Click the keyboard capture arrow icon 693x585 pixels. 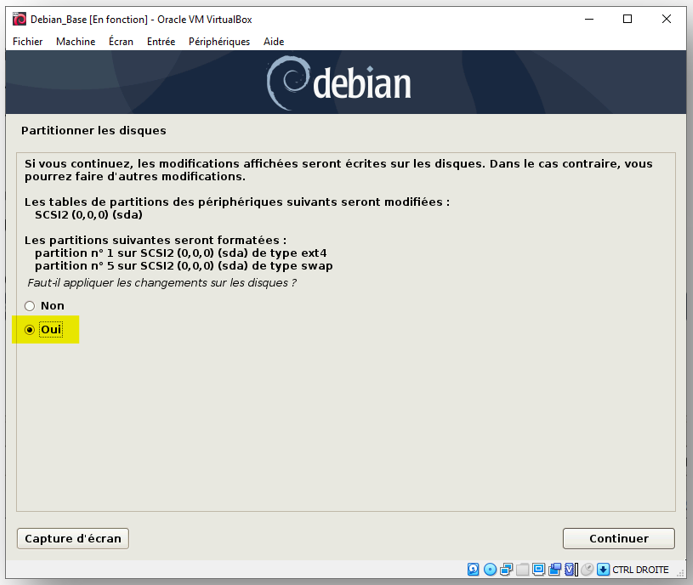point(603,569)
